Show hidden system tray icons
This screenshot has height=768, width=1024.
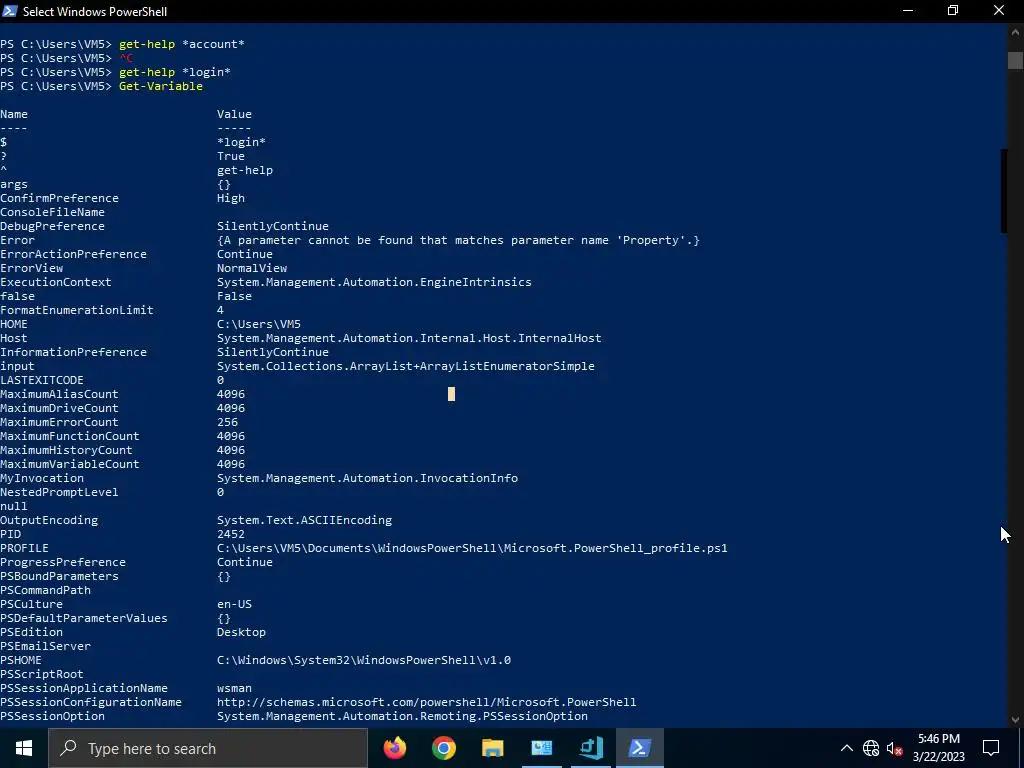click(846, 748)
